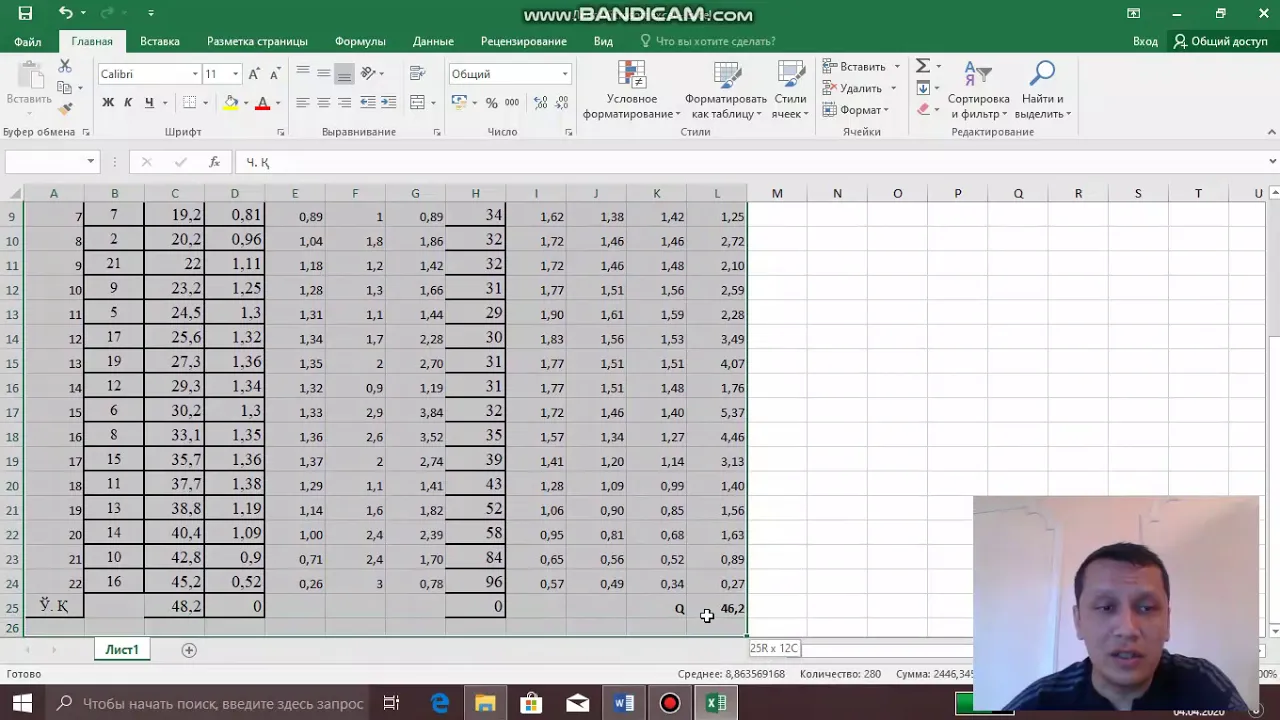Click the Что вы хотите сделать search box
This screenshot has width=1280, height=720.
(707, 42)
